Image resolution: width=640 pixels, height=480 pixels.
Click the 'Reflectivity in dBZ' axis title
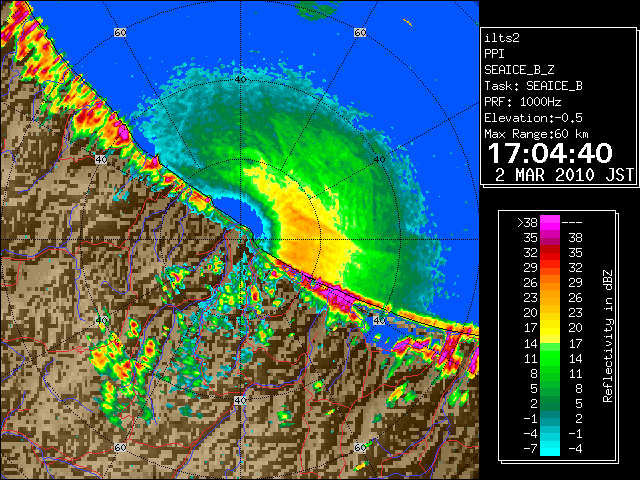pyautogui.click(x=608, y=336)
